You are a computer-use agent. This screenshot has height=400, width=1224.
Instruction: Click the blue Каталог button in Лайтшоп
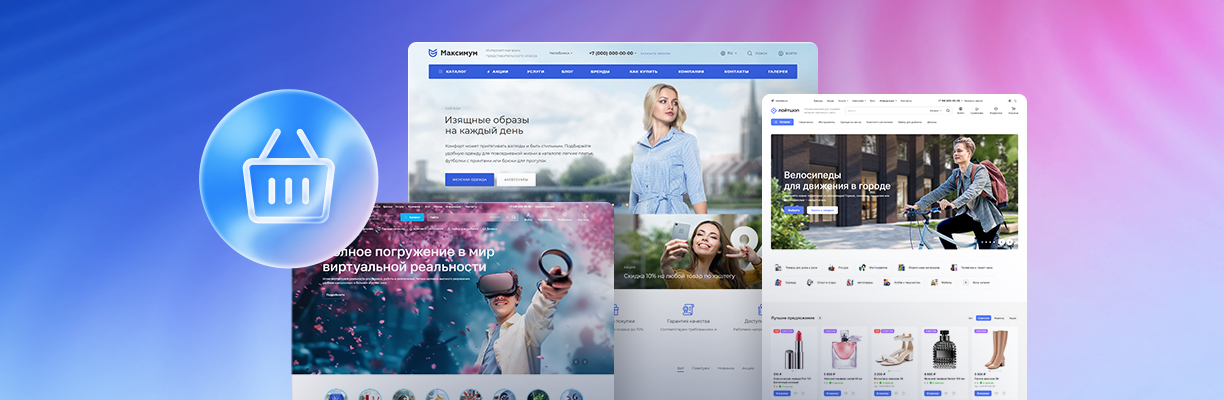point(782,122)
